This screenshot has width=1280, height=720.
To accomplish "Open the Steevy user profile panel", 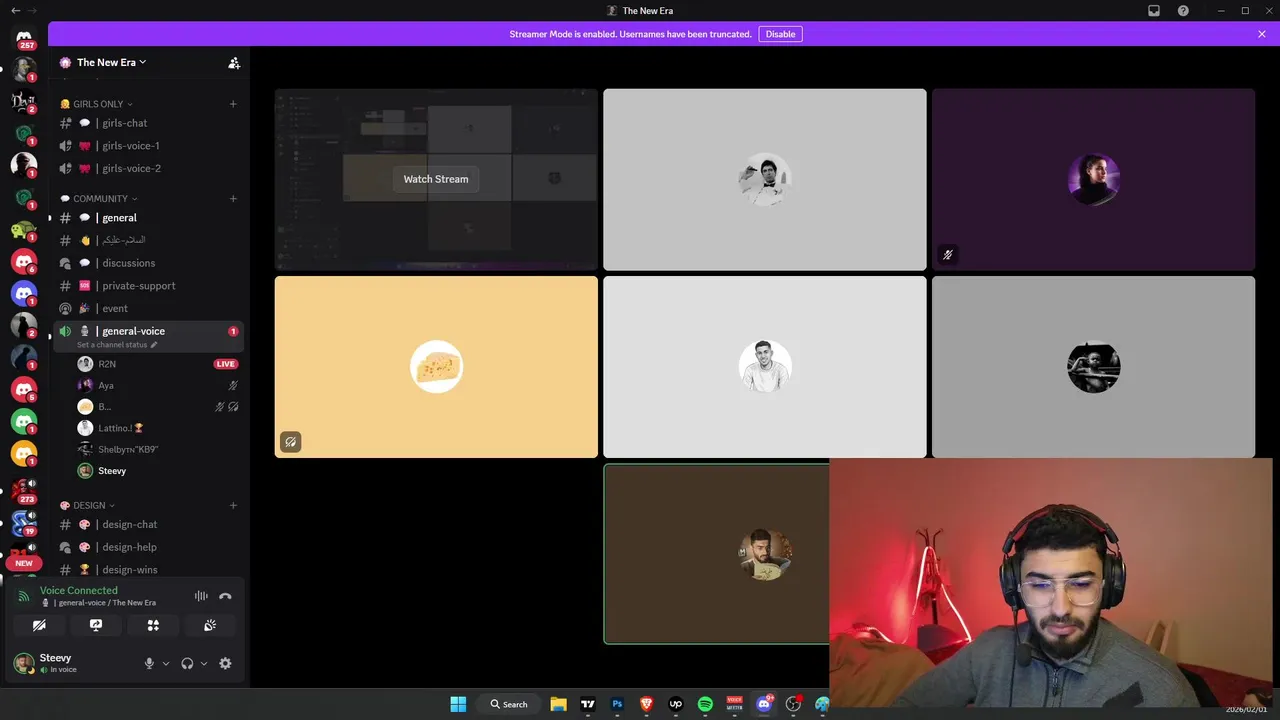I will pyautogui.click(x=73, y=663).
